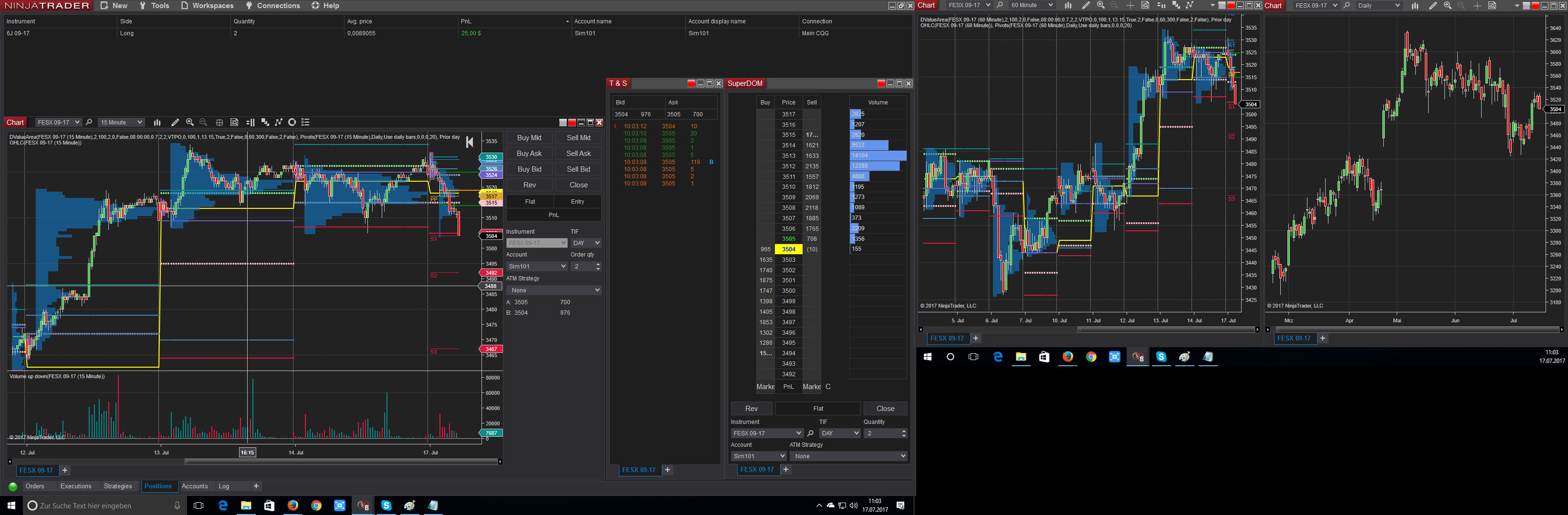Open the Tools menu
This screenshot has width=1568, height=515.
pyautogui.click(x=154, y=5)
